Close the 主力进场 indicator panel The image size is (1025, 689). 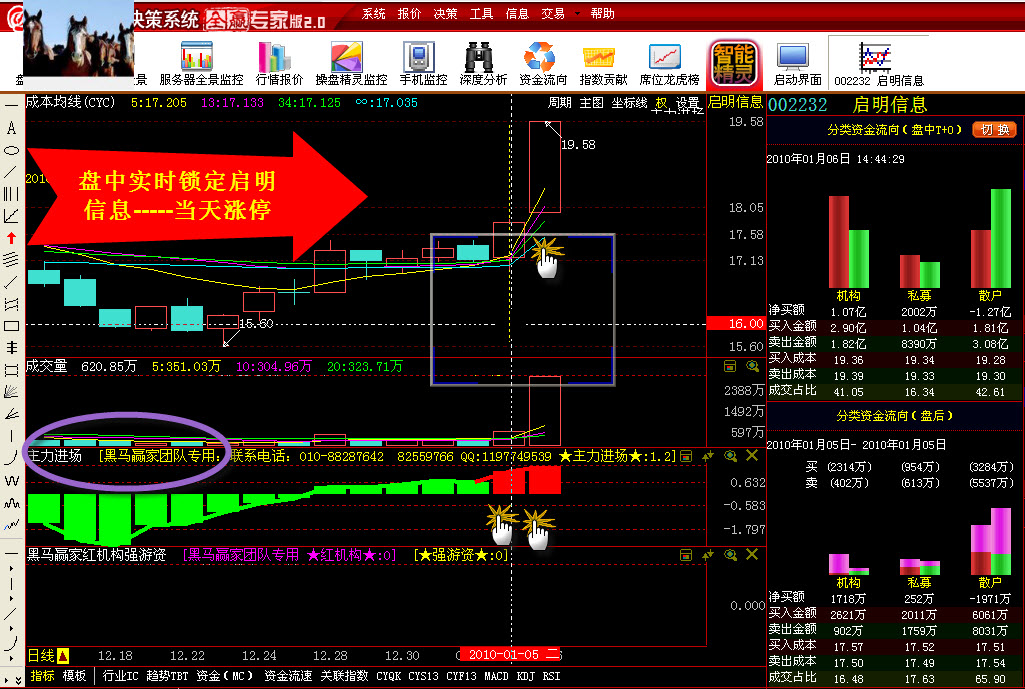click(752, 456)
